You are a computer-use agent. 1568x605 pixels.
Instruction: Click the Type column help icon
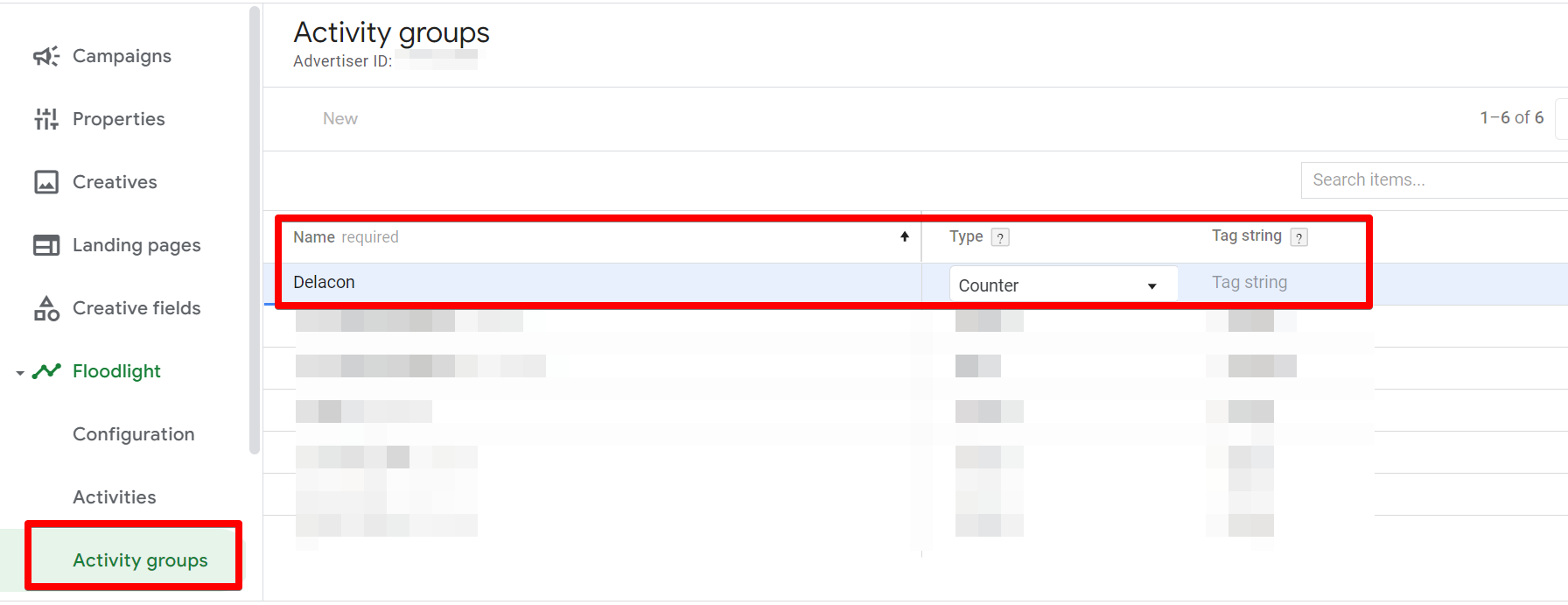[1000, 237]
